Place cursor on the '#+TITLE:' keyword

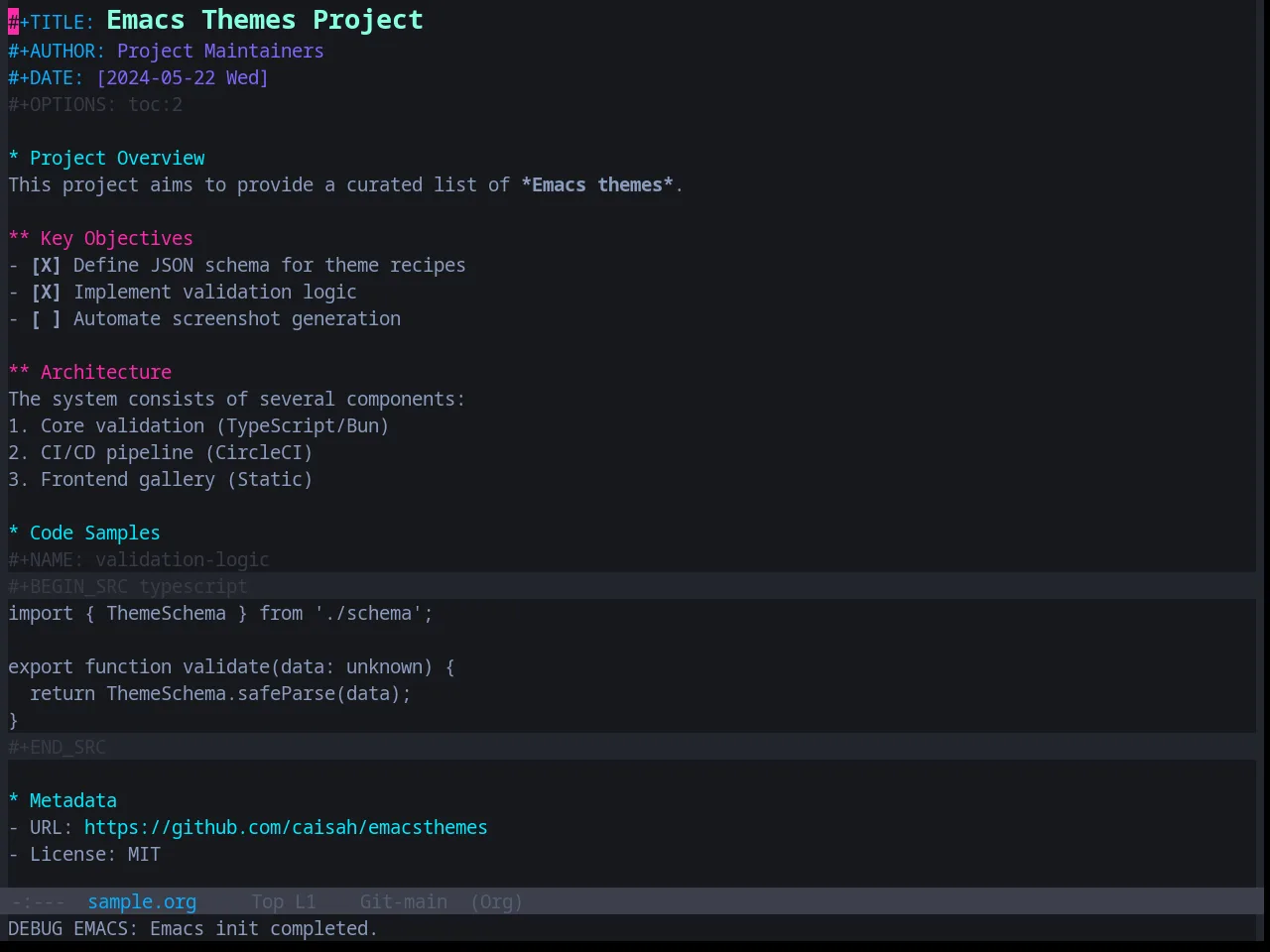(52, 22)
